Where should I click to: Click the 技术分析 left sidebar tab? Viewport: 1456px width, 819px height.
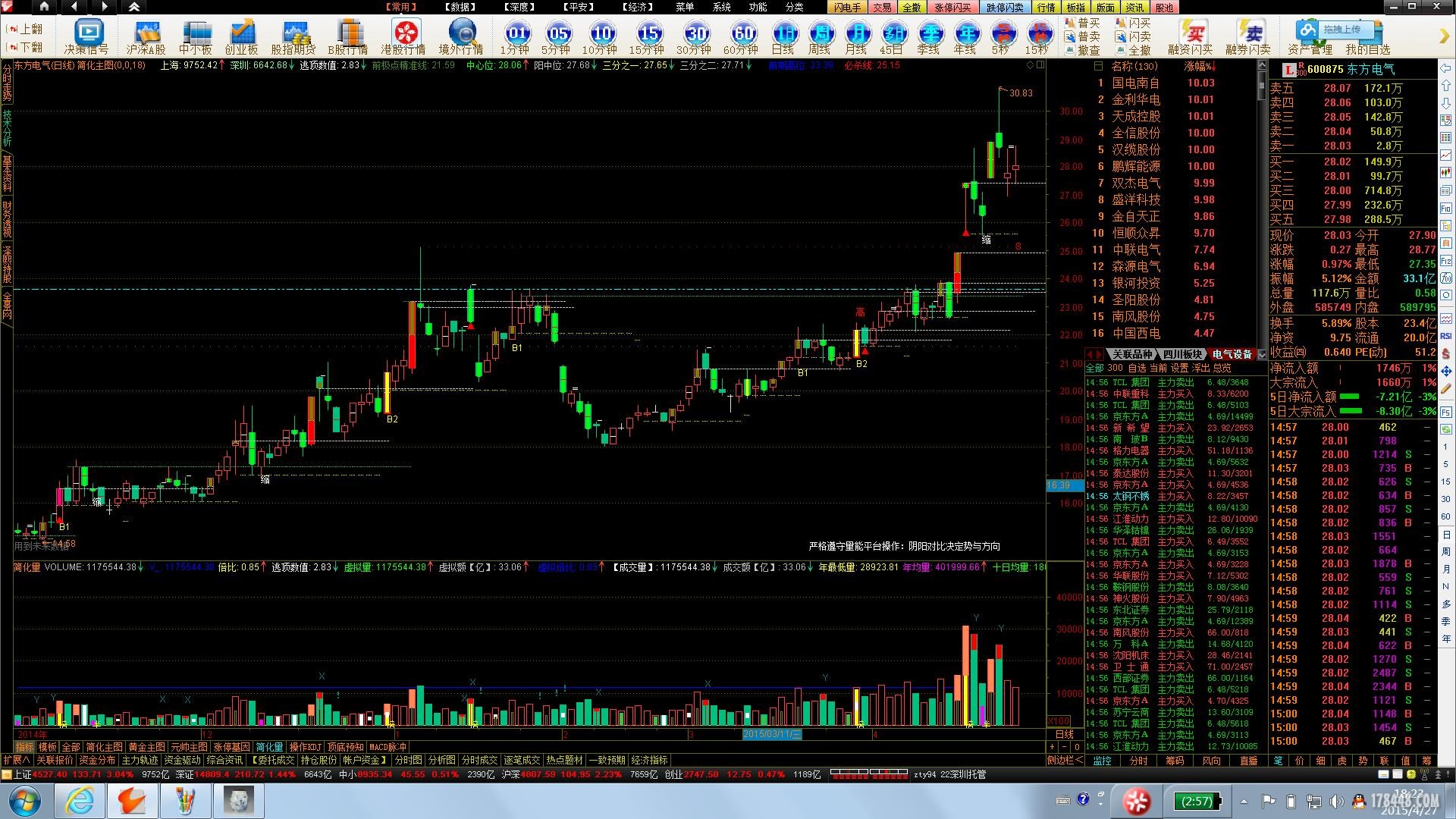[7, 128]
